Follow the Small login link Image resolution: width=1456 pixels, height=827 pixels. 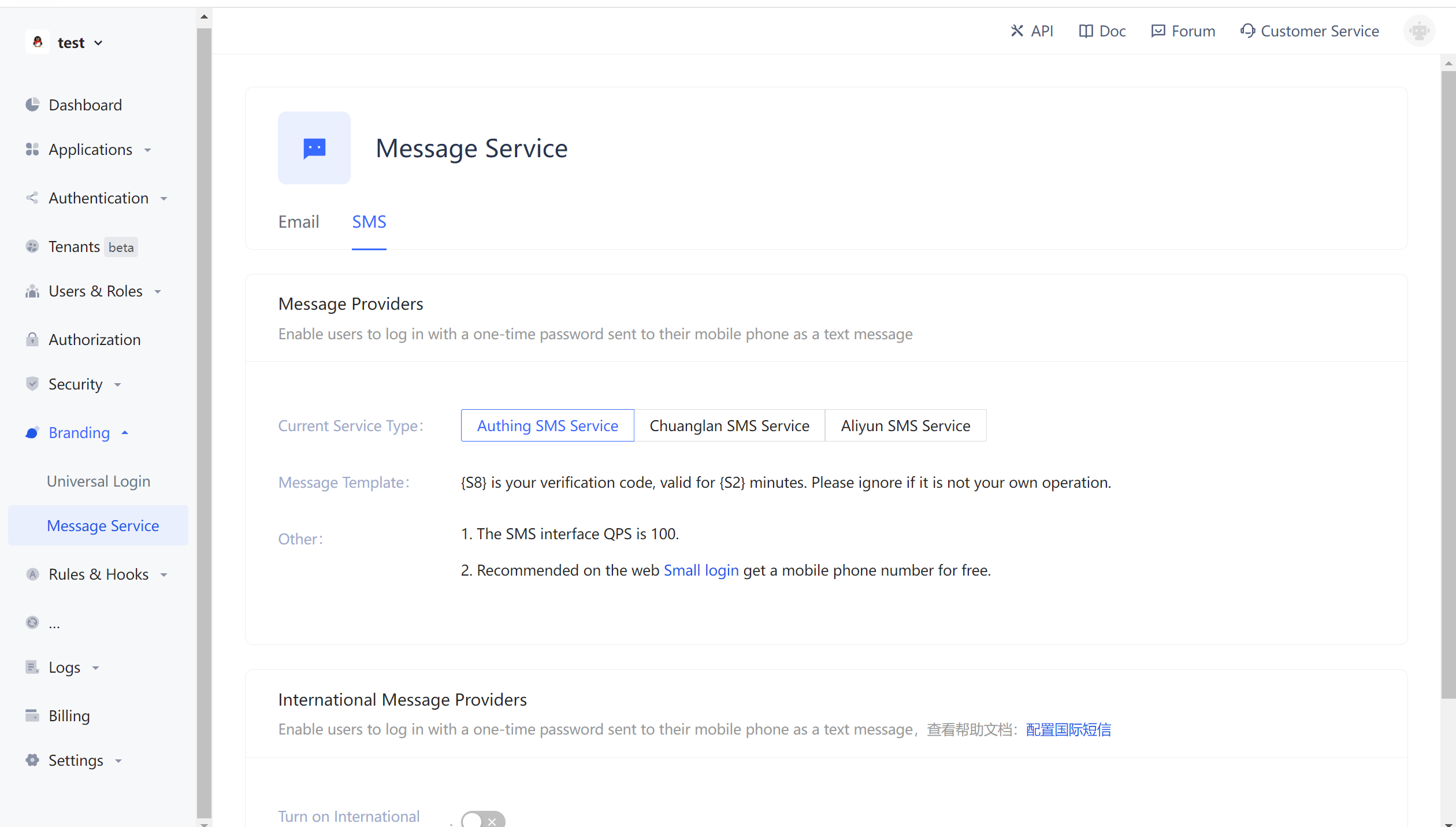point(701,570)
